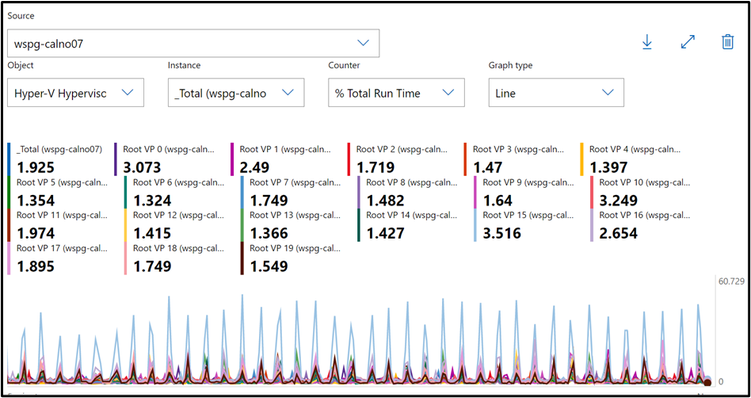Open the Source dropdown wspg-calno07

click(x=193, y=44)
